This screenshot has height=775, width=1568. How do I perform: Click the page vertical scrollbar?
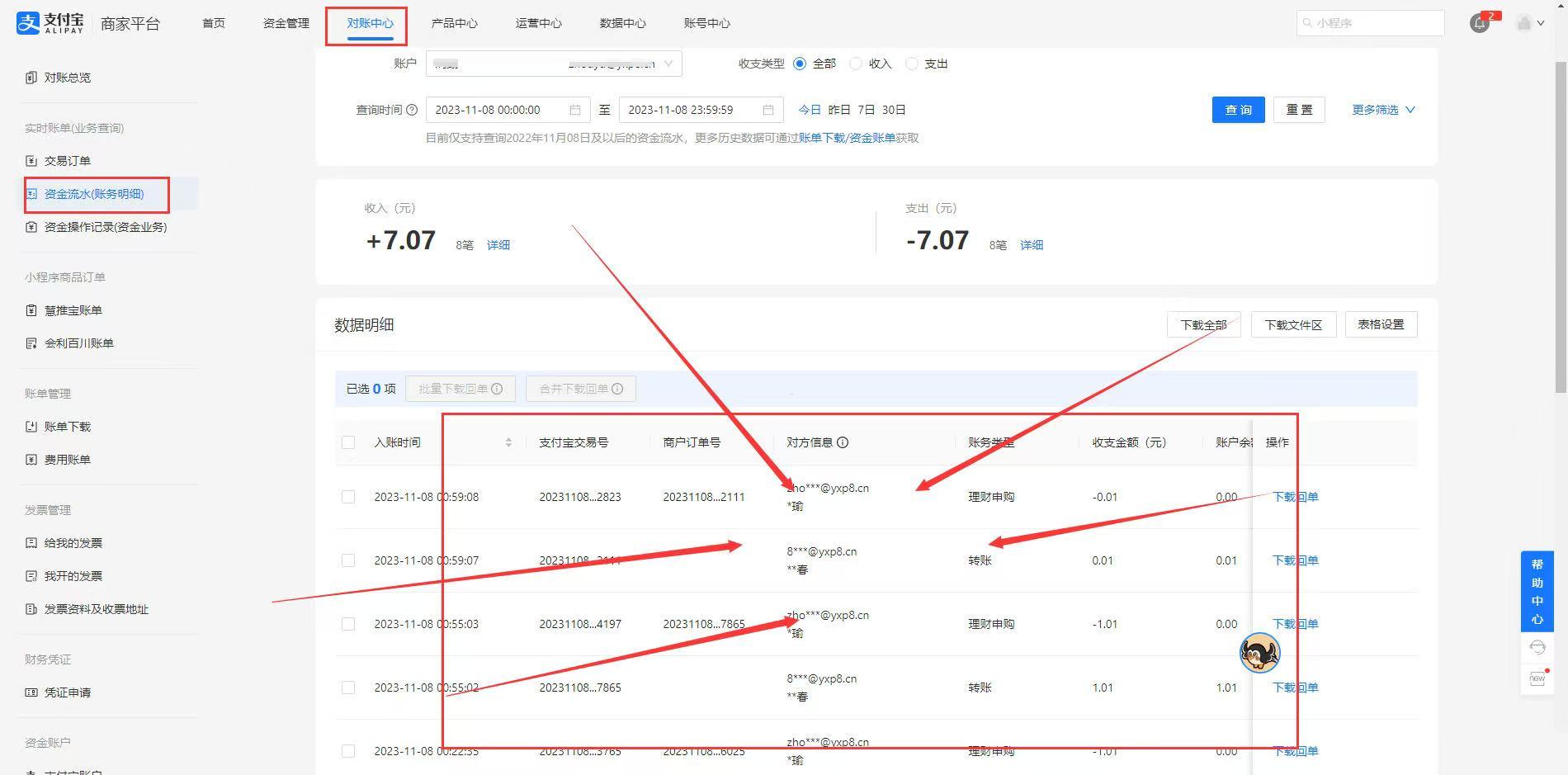[x=1561, y=223]
